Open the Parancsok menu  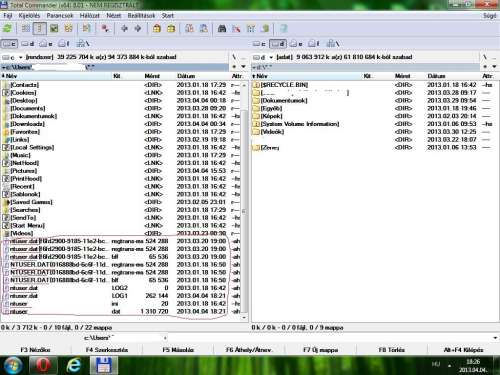point(60,15)
